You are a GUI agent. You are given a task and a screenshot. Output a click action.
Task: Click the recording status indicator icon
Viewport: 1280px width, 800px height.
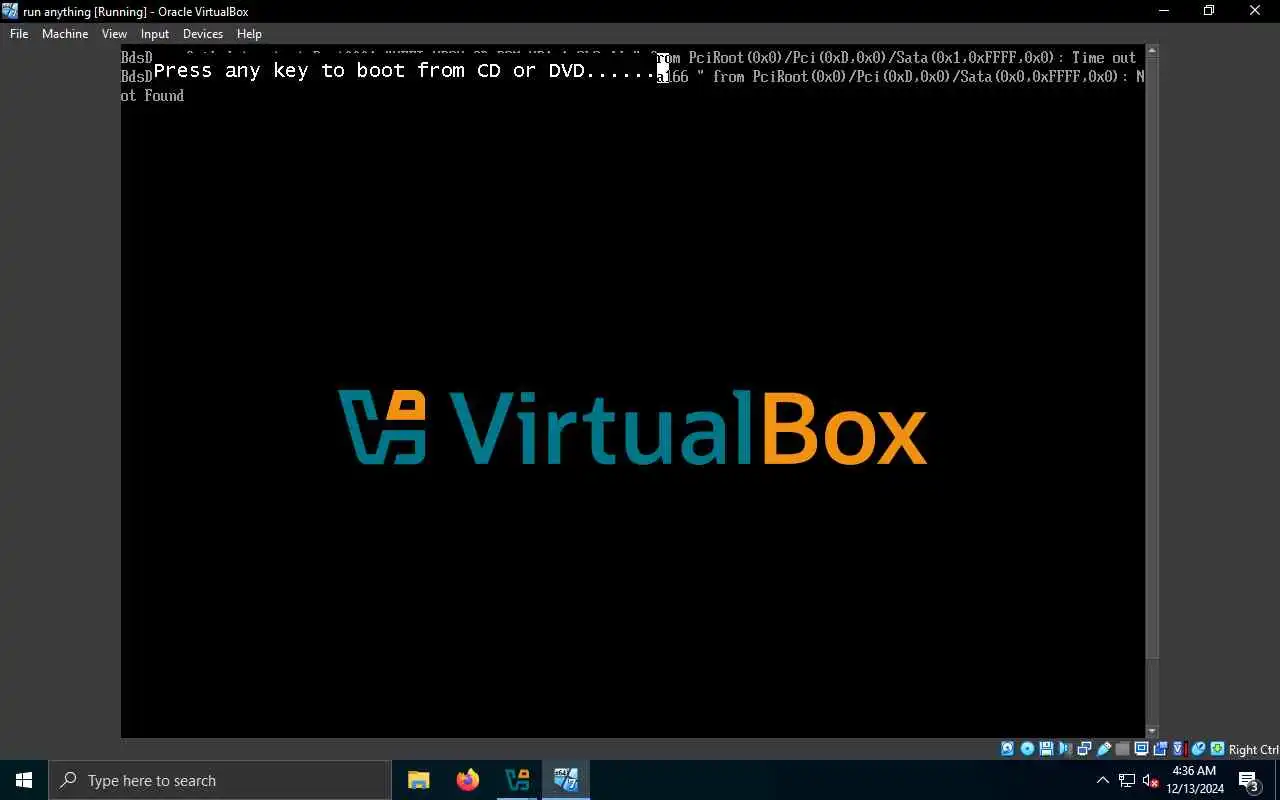pos(1161,749)
